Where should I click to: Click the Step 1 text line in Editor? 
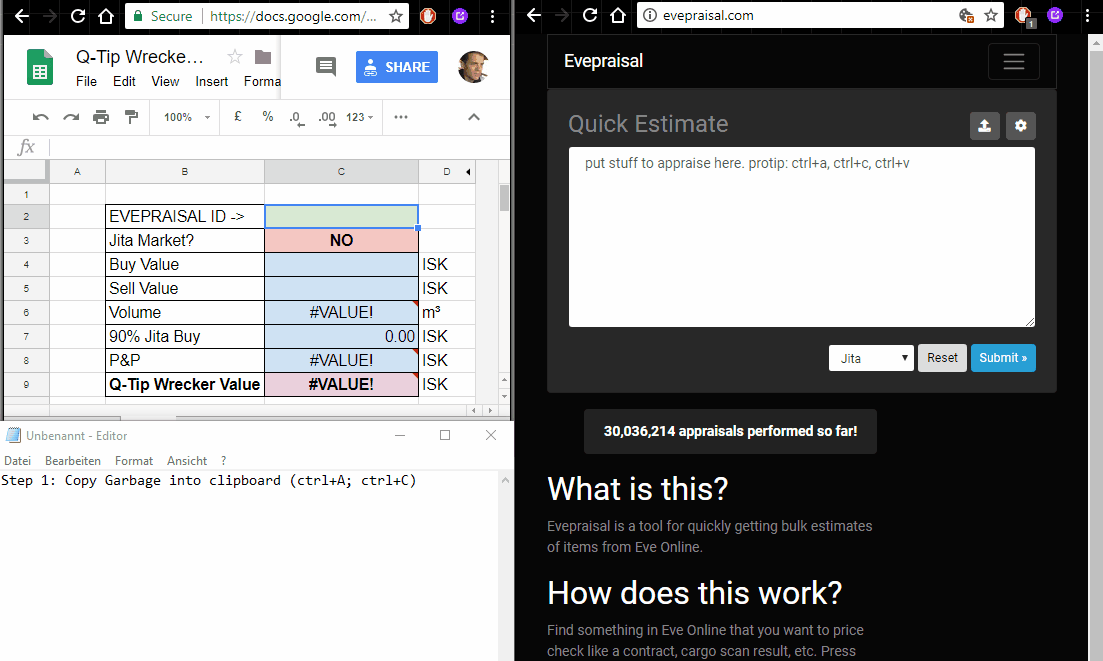208,480
